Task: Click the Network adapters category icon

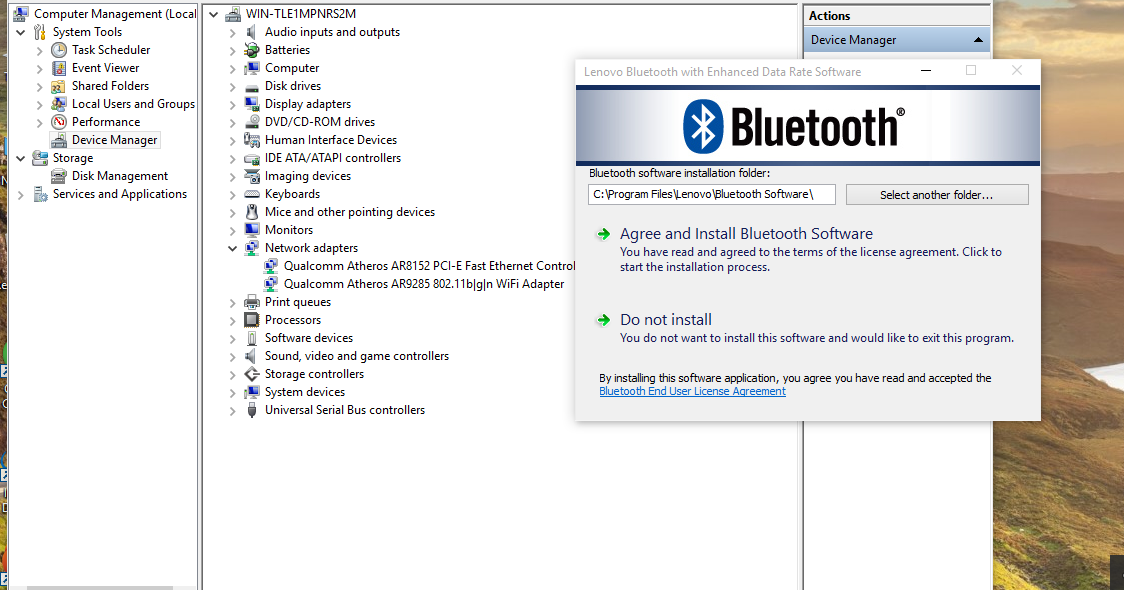Action: click(251, 248)
